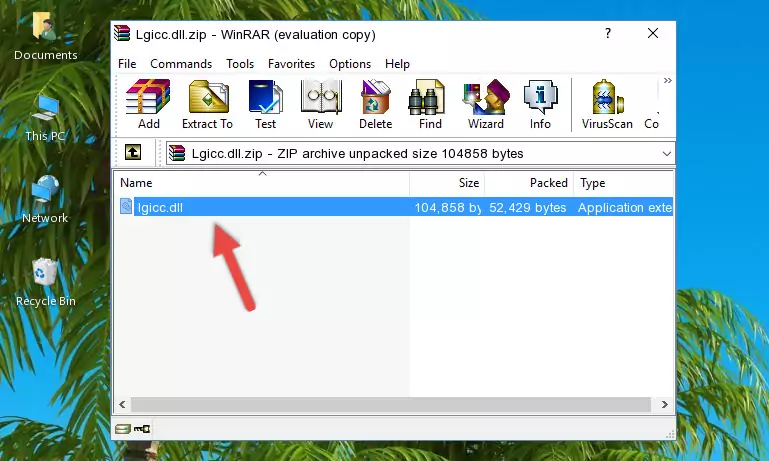Open the File menu

(x=127, y=64)
